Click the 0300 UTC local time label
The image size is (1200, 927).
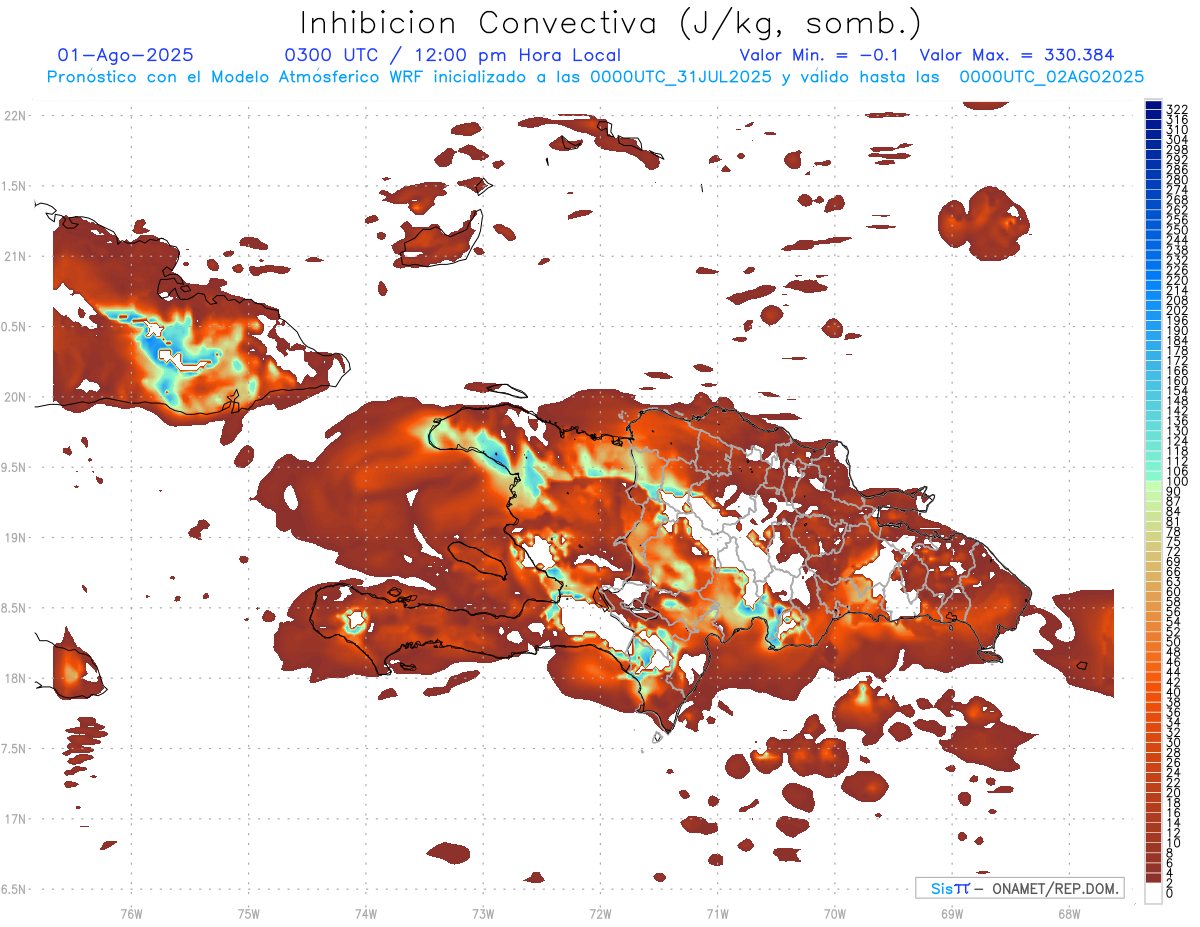click(452, 56)
